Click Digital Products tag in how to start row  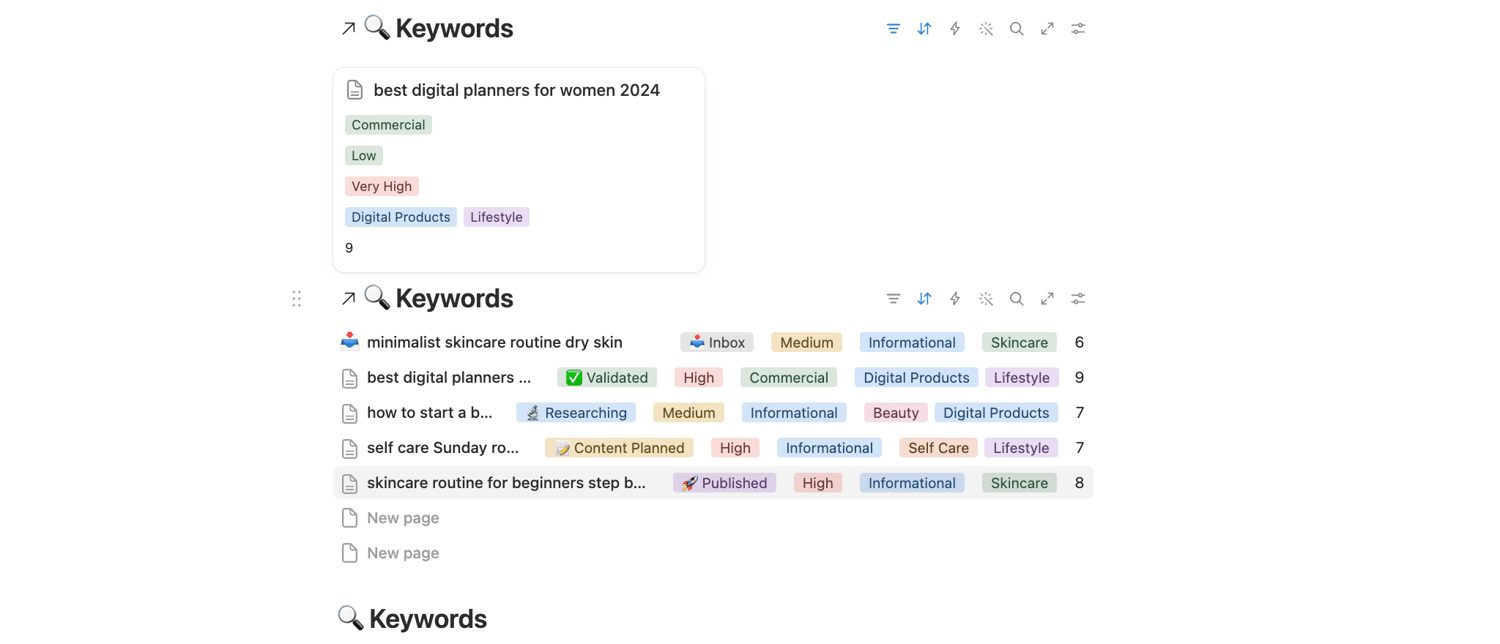point(996,413)
